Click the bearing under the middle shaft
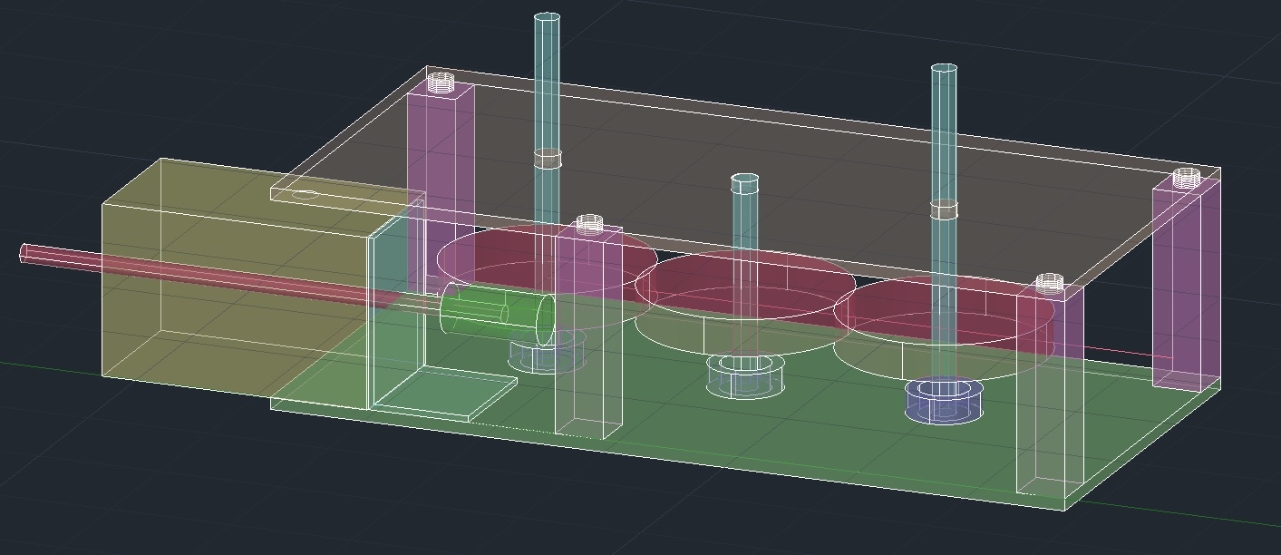1281x555 pixels. (745, 375)
